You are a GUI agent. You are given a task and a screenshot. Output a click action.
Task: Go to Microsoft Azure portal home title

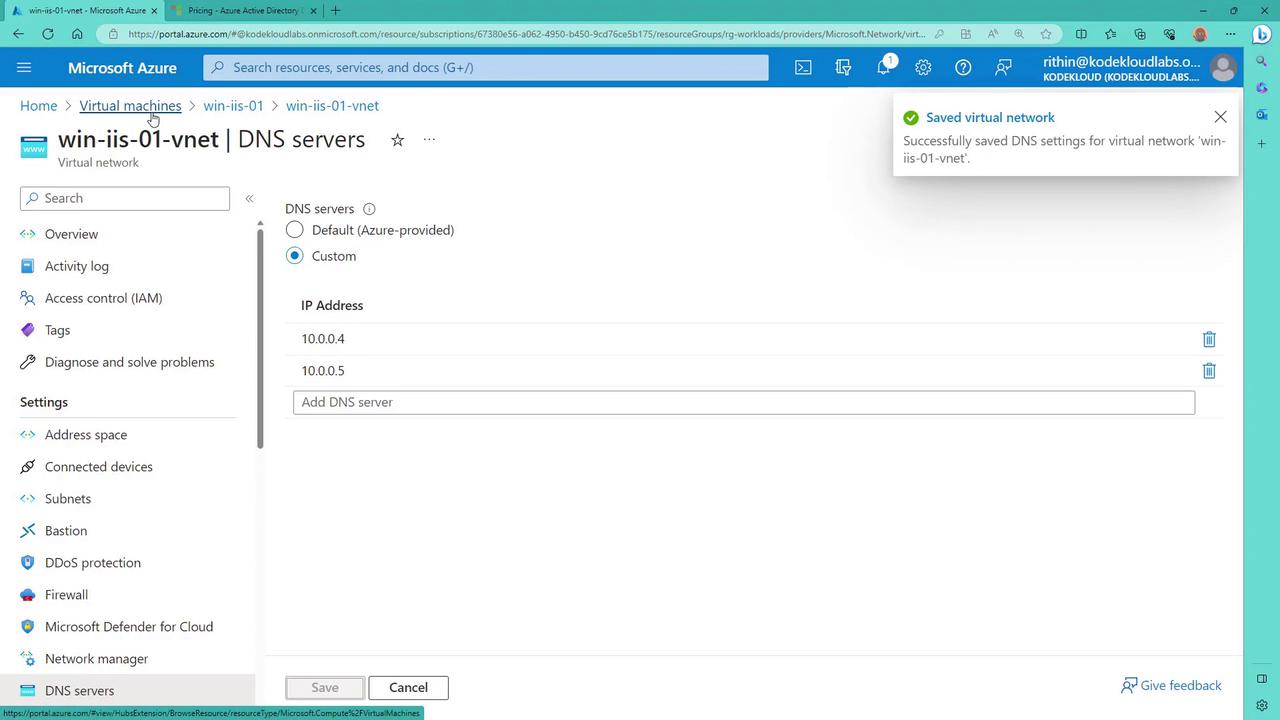pyautogui.click(x=122, y=68)
